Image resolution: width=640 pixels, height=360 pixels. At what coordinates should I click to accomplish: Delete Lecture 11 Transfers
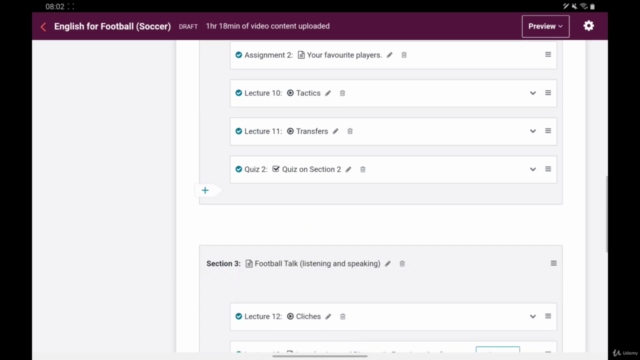click(x=350, y=131)
